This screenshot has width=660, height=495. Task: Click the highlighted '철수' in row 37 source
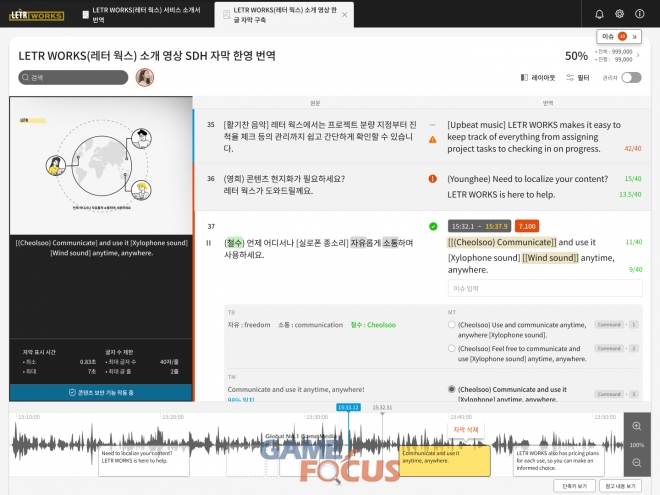click(234, 242)
